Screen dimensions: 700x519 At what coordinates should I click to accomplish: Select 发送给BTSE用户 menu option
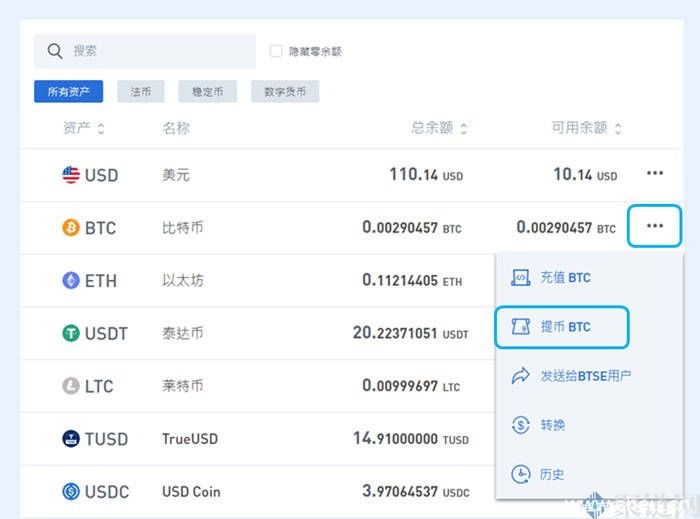(x=584, y=376)
